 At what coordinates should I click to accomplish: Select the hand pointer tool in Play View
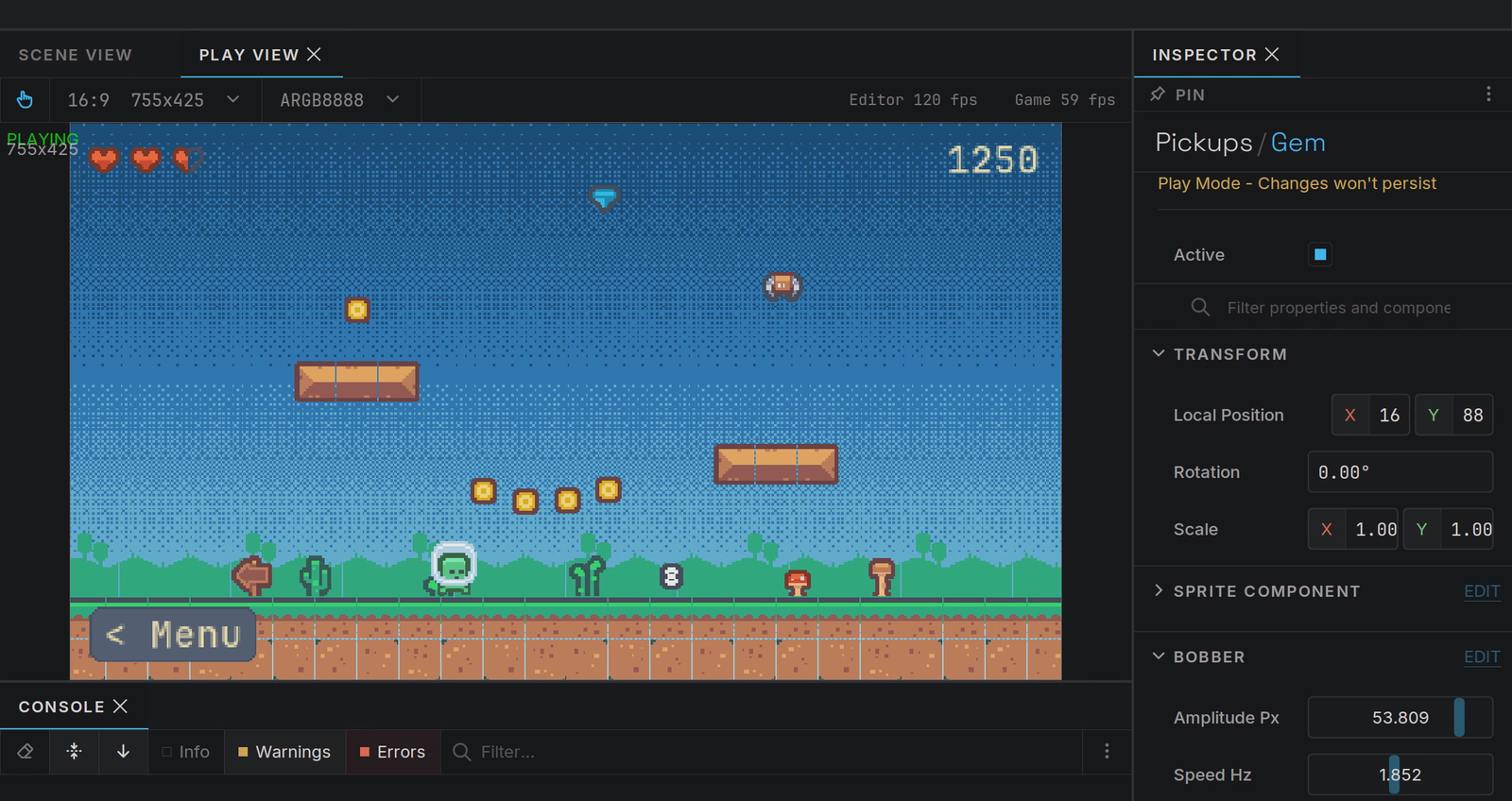click(25, 99)
